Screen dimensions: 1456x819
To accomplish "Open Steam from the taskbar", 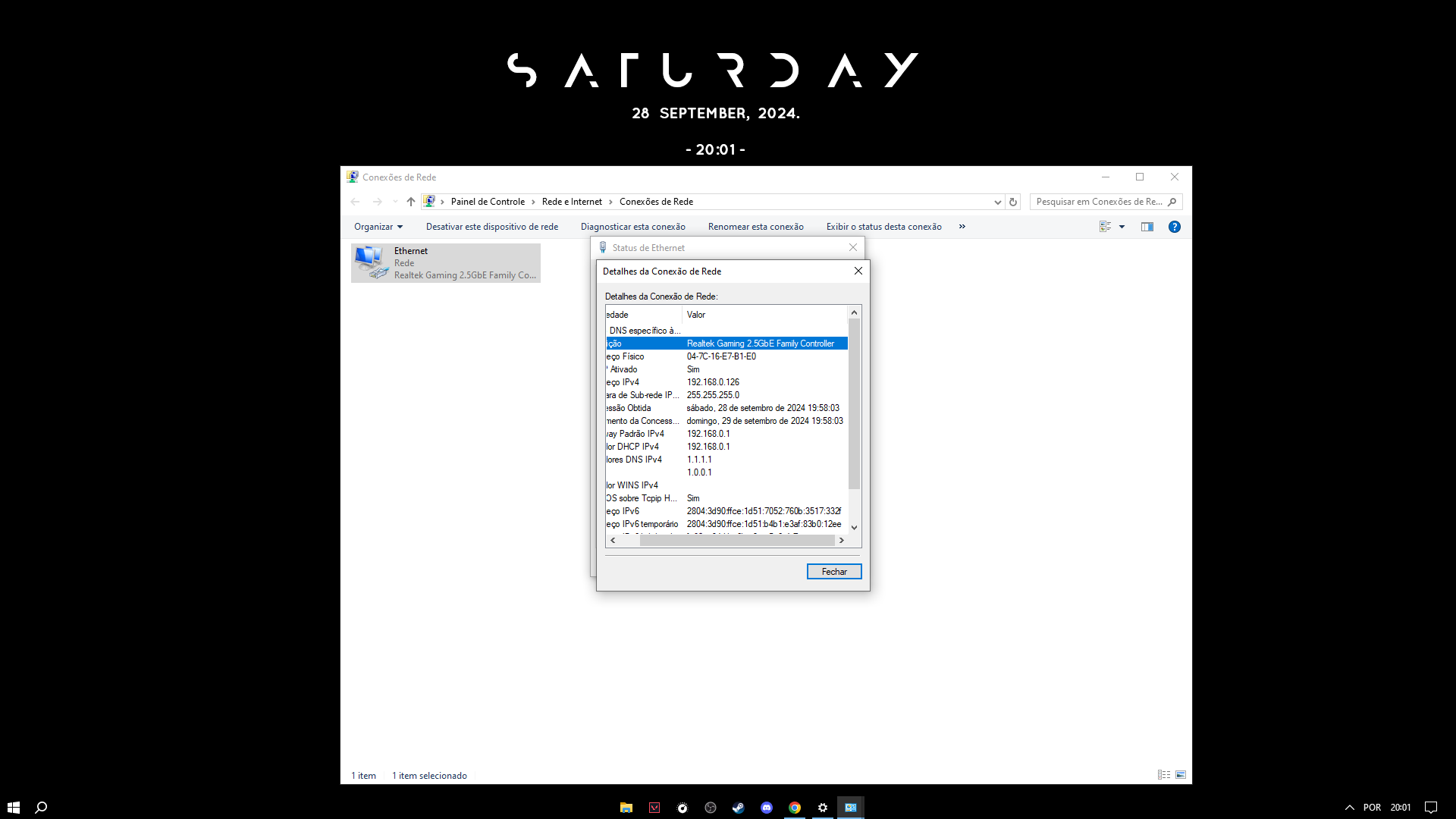I will (x=738, y=808).
